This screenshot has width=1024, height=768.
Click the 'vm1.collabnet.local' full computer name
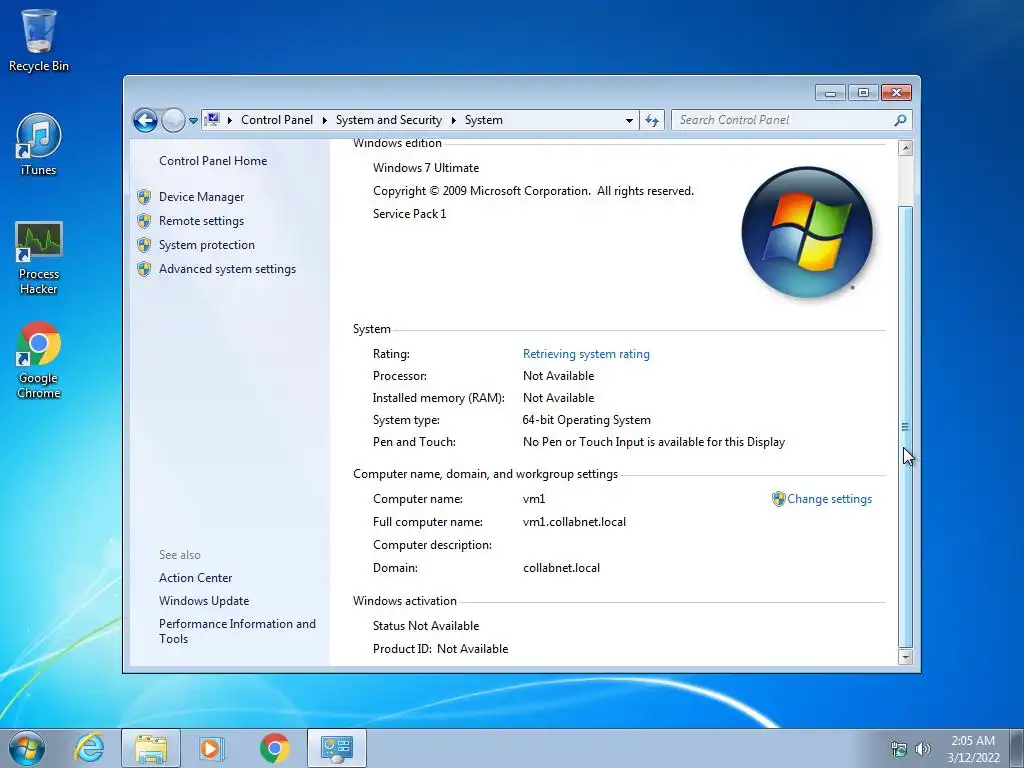(x=574, y=522)
